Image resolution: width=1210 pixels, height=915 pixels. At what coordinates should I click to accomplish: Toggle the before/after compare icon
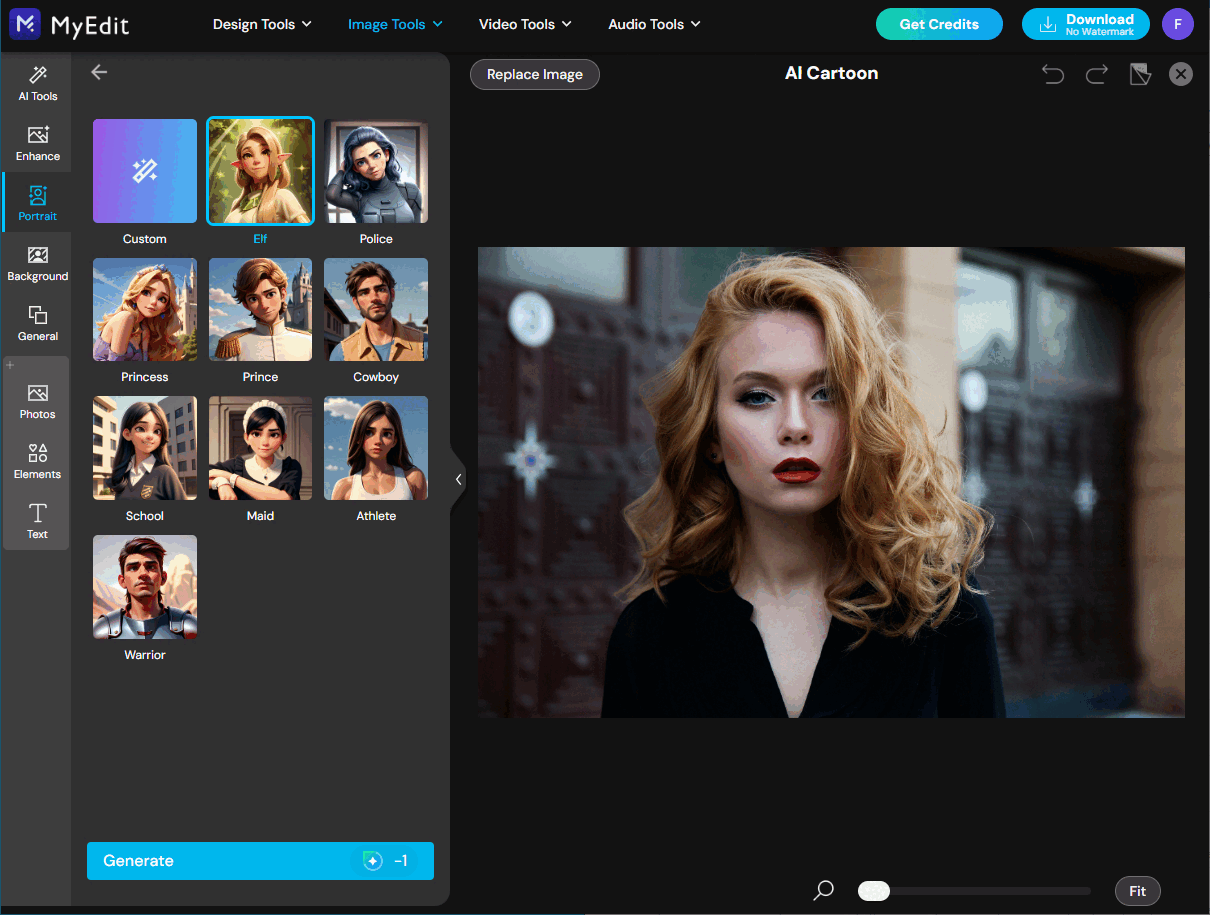[1140, 74]
